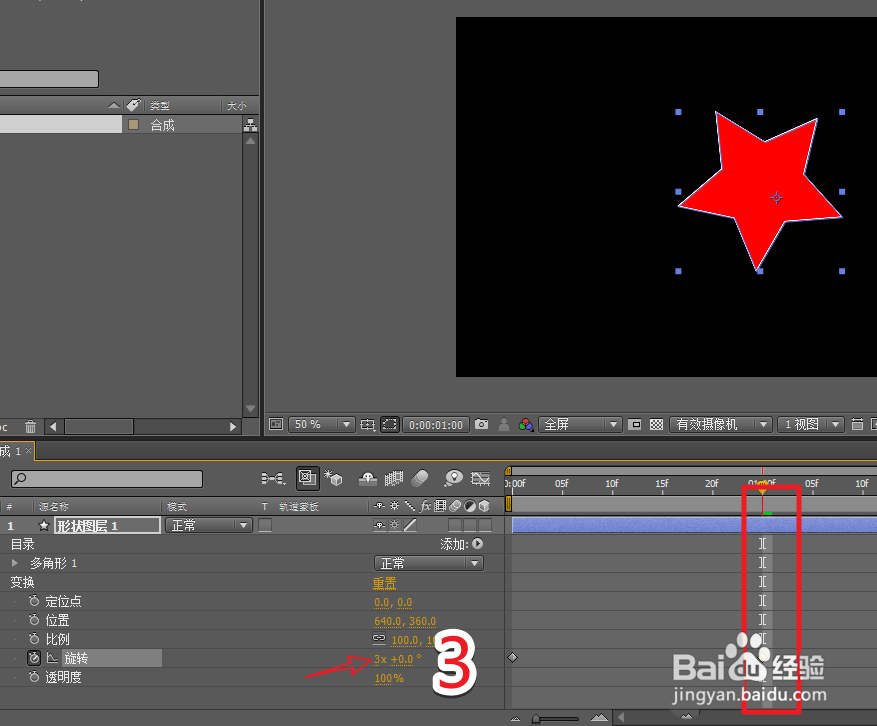Click the 640.0, 360.0 position value
The width and height of the screenshot is (877, 726).
tap(405, 621)
